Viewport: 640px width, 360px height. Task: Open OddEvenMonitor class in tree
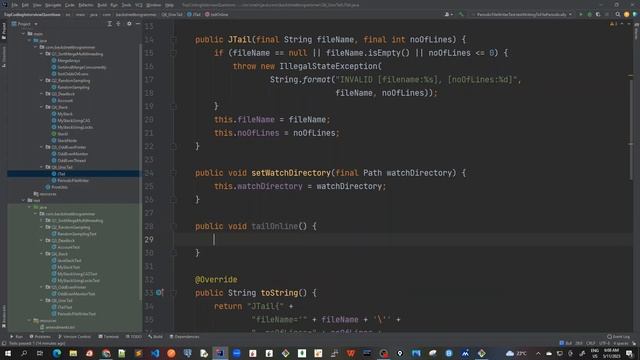pos(70,154)
